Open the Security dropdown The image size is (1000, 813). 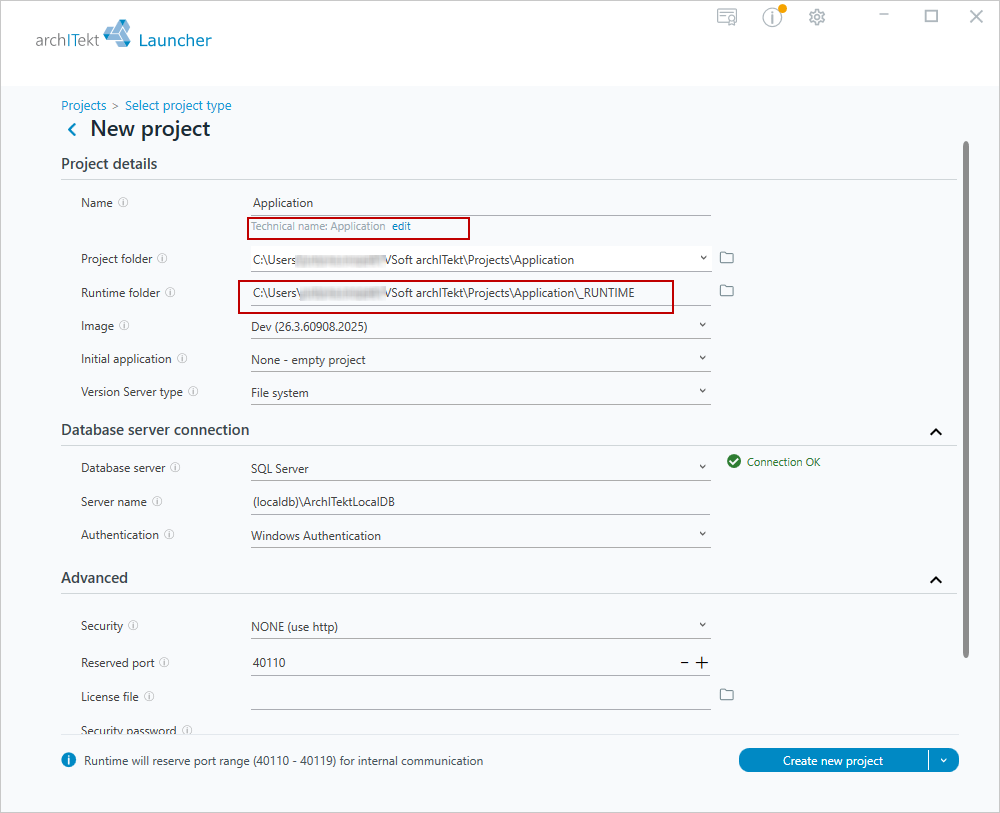click(x=480, y=626)
